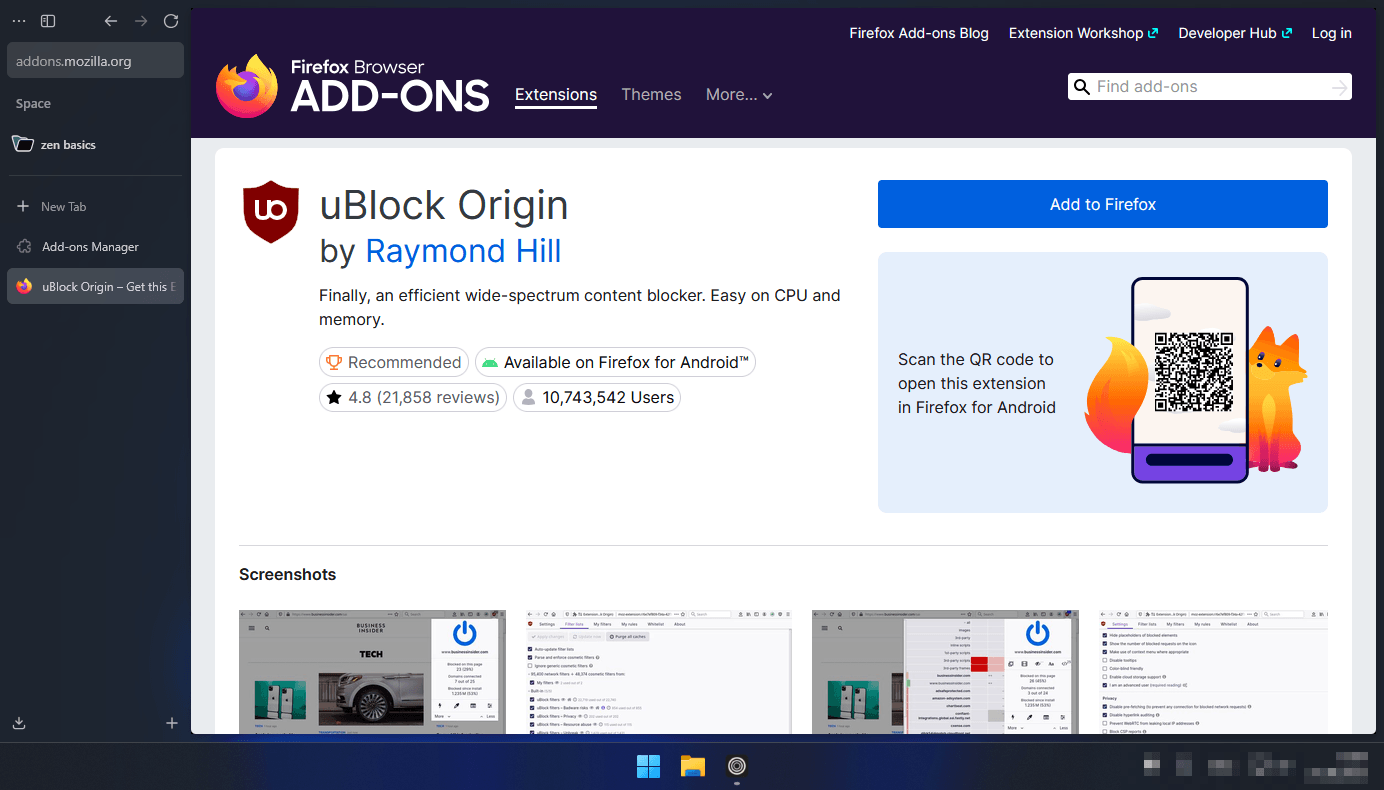
Task: Open File Explorer from the taskbar
Action: coord(693,766)
